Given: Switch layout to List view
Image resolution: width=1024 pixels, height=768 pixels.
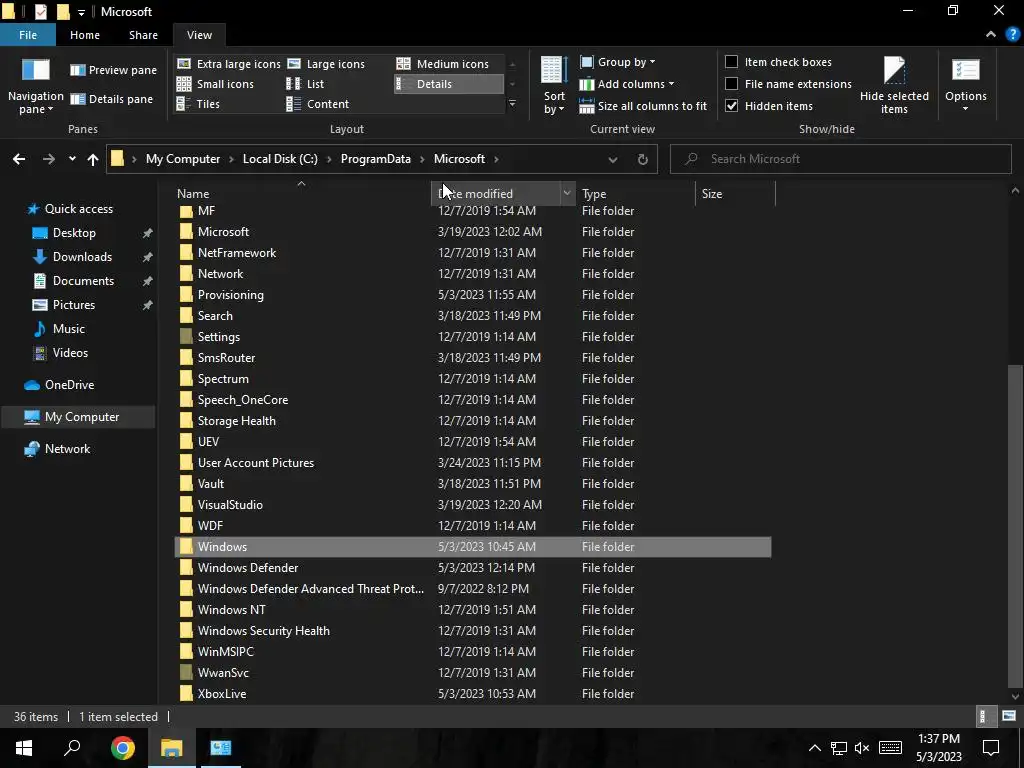Looking at the screenshot, I should (305, 84).
